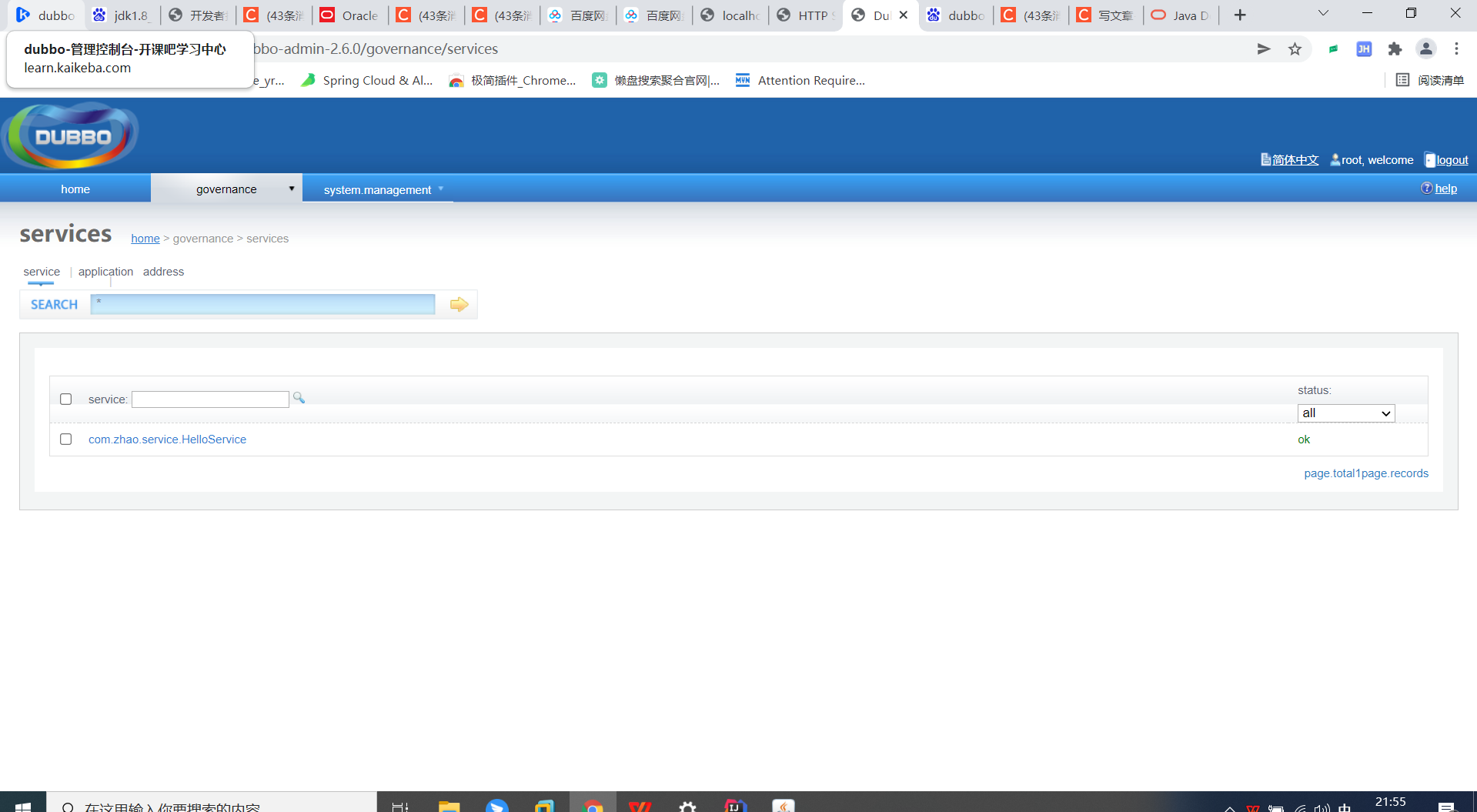Check the com.zhao.service.HelloService checkbox
Viewport: 1477px width, 812px height.
(x=66, y=439)
